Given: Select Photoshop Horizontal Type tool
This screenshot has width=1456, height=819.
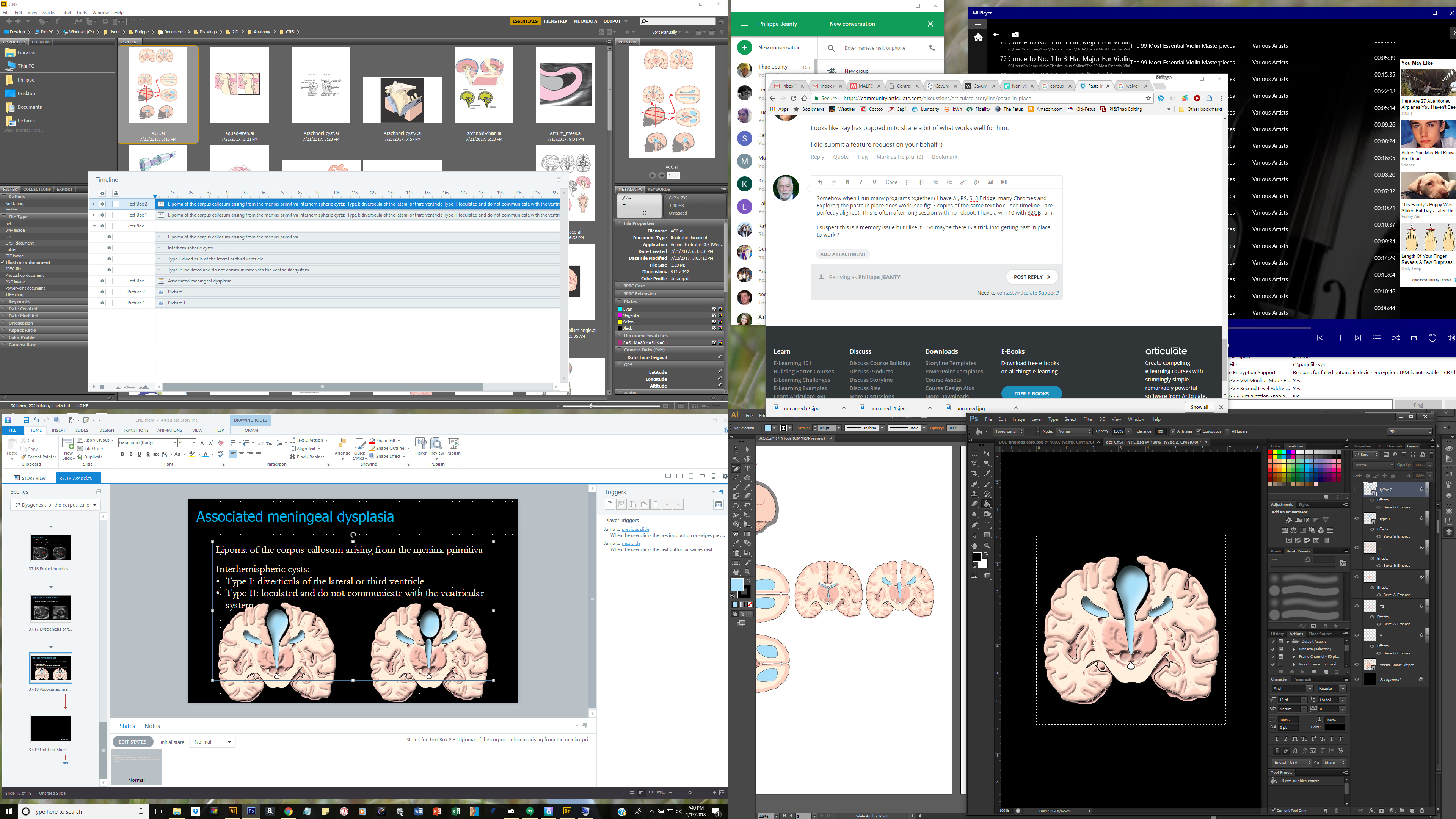Looking at the screenshot, I should [987, 524].
